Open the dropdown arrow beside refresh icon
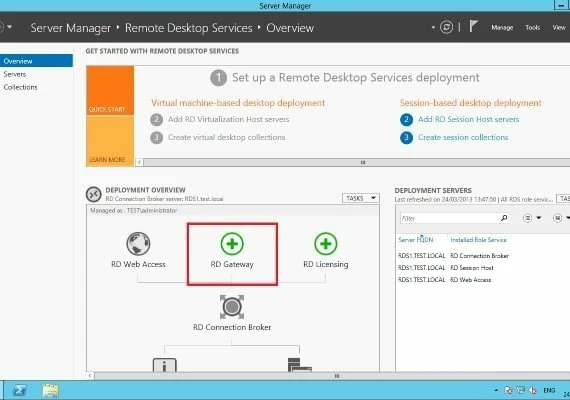Viewport: 570px width, 400px height. (x=433, y=27)
